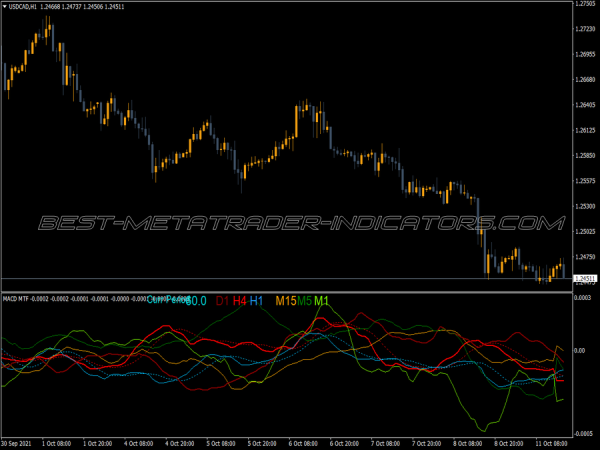Click the 1.25575 price axis label

tap(585, 181)
